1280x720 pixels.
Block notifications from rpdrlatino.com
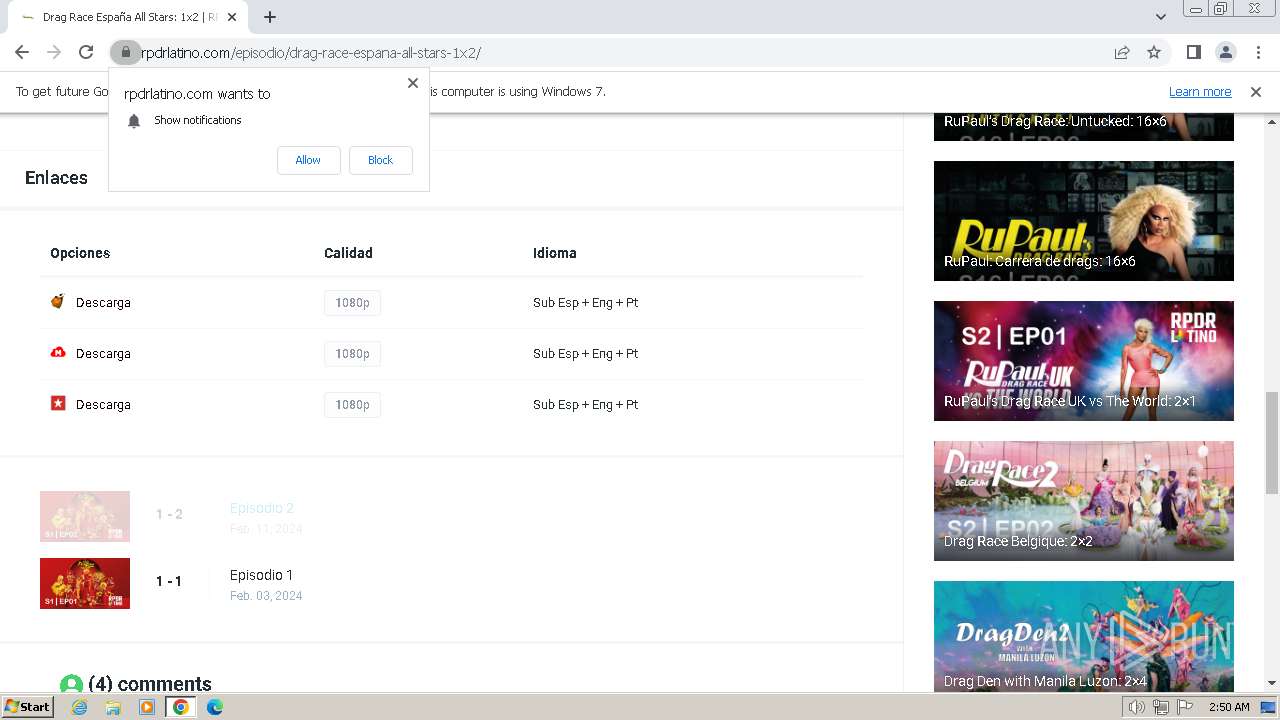coord(380,160)
